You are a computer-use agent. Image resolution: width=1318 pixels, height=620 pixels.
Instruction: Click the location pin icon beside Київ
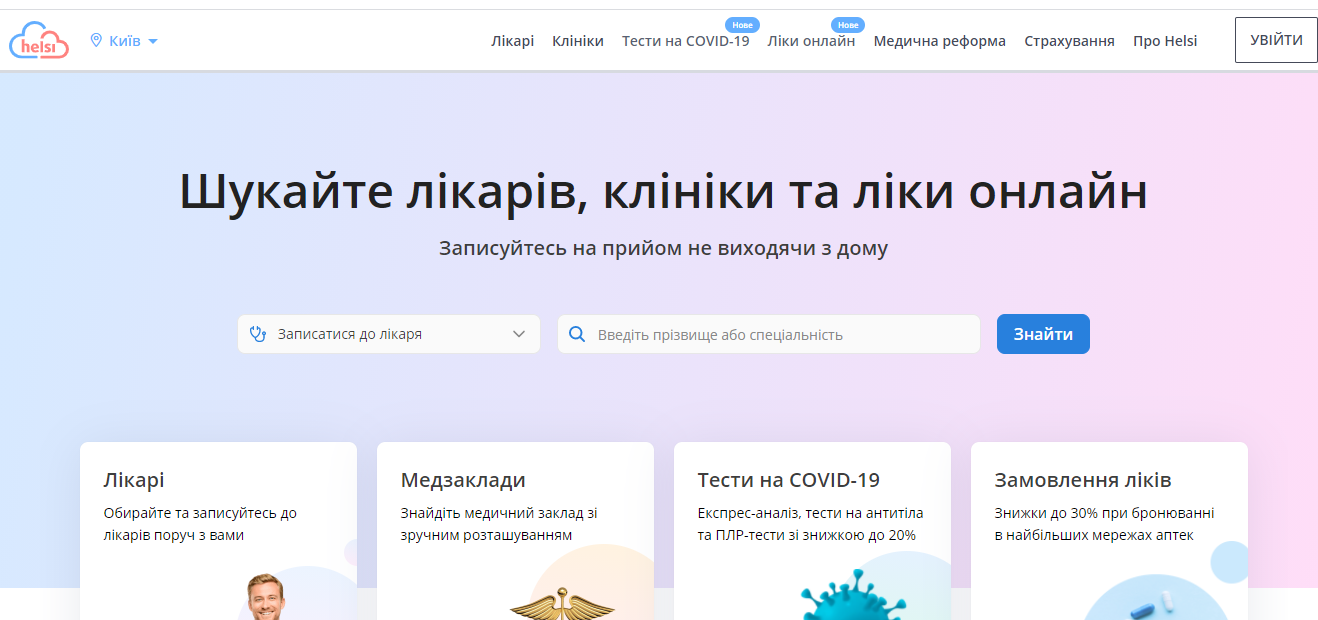(x=96, y=40)
